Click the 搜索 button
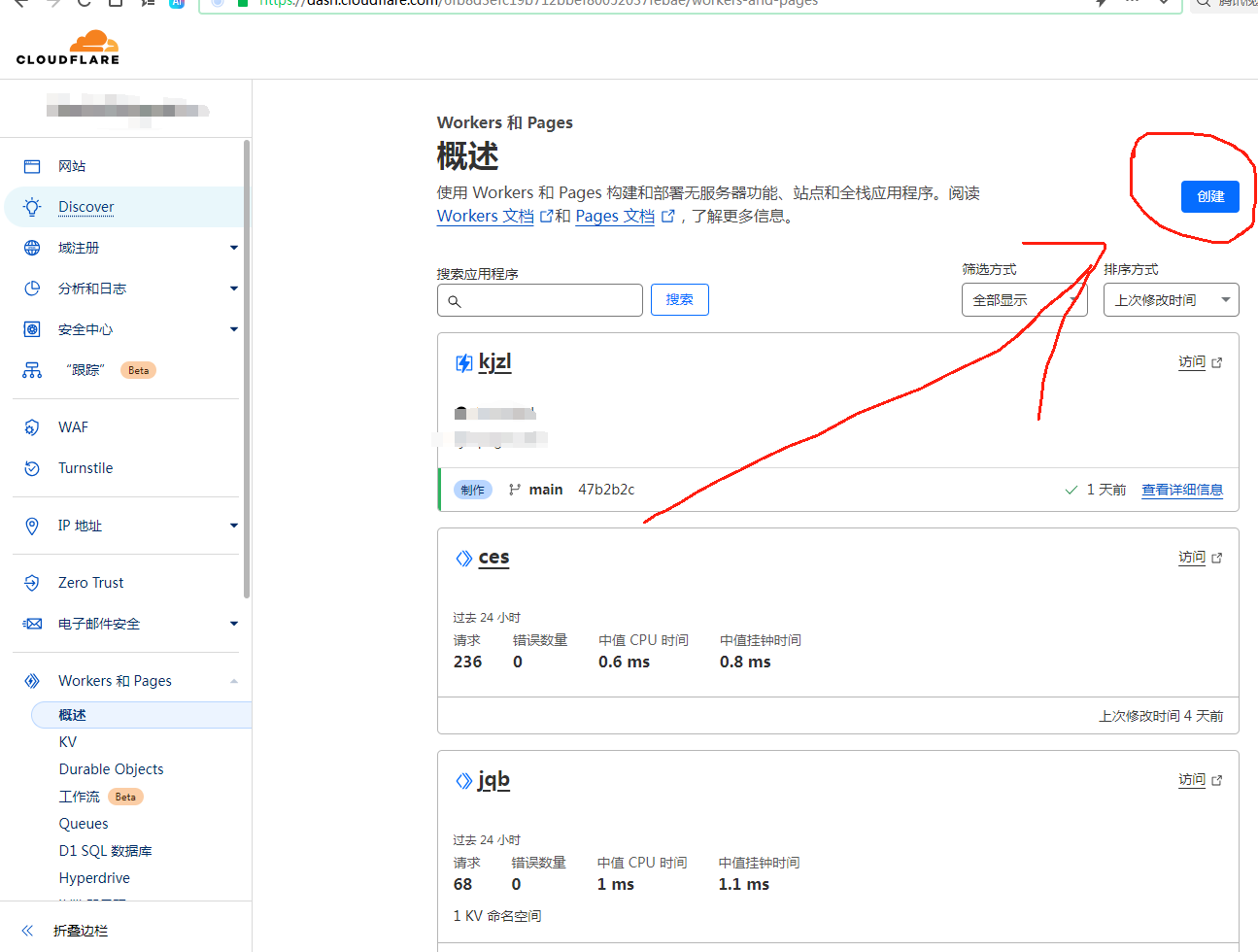1258x952 pixels. pos(679,300)
